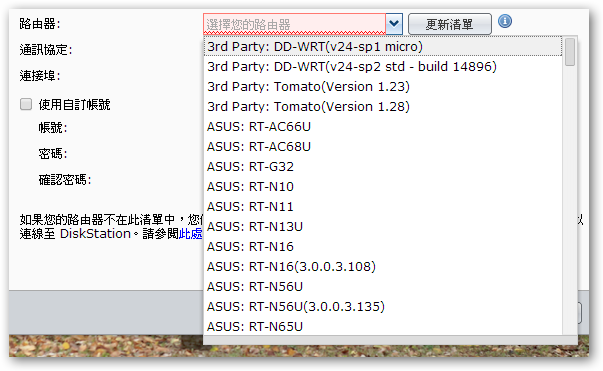Enable the 使用自訂帳號 checkbox
The height and width of the screenshot is (371, 603).
[x=26, y=104]
